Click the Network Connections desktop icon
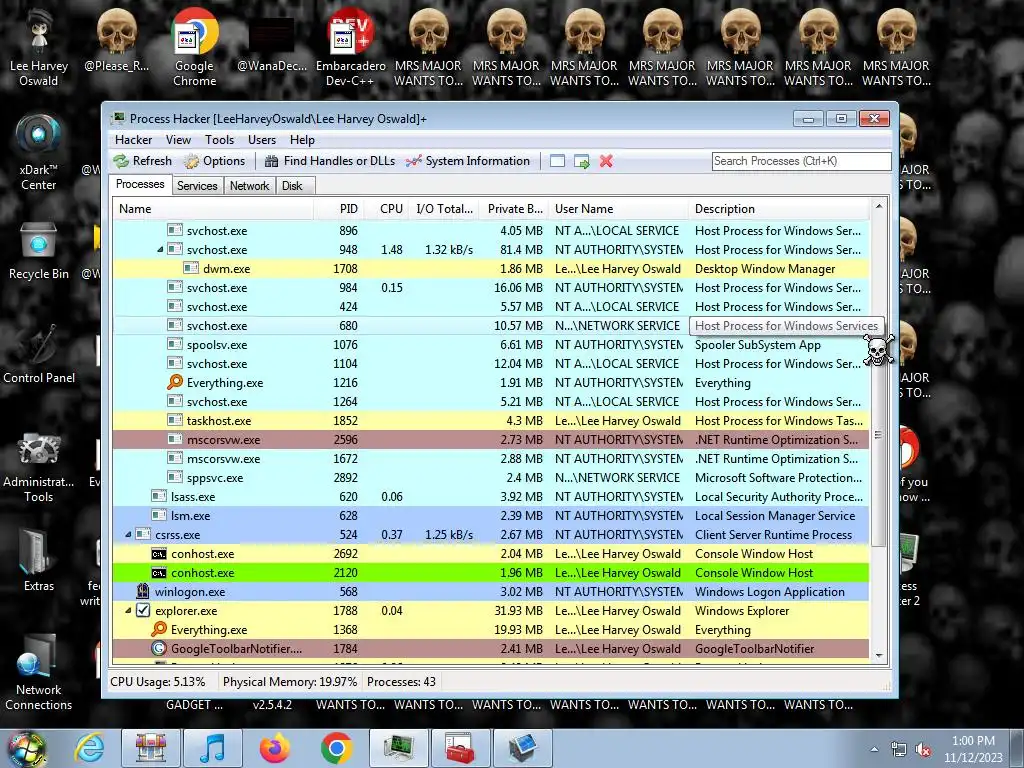 click(39, 673)
